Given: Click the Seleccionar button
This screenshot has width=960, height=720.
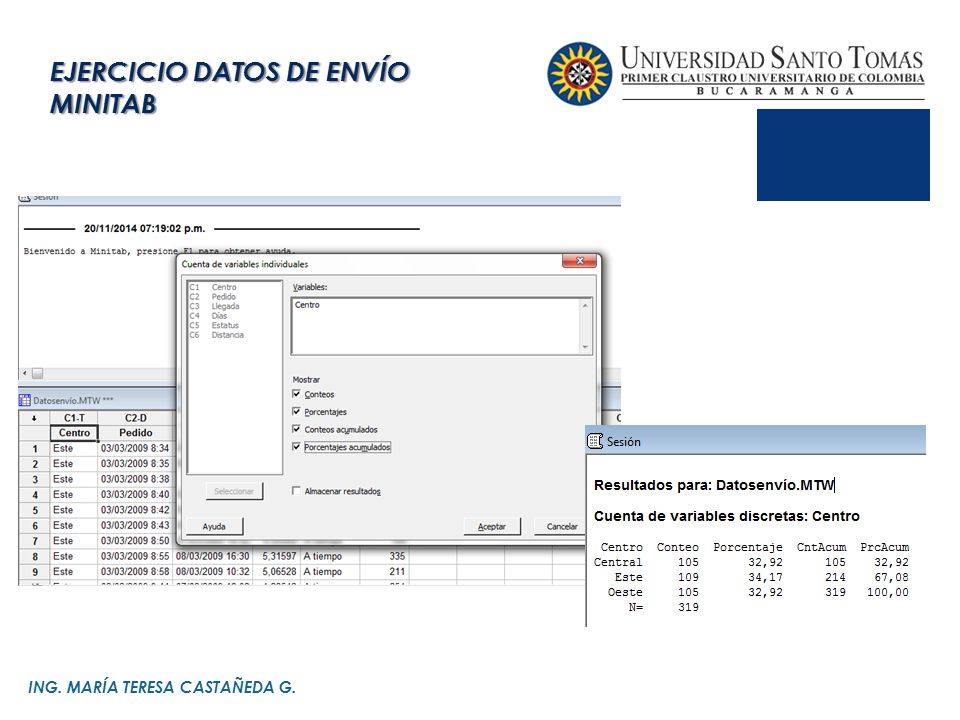Looking at the screenshot, I should [234, 491].
